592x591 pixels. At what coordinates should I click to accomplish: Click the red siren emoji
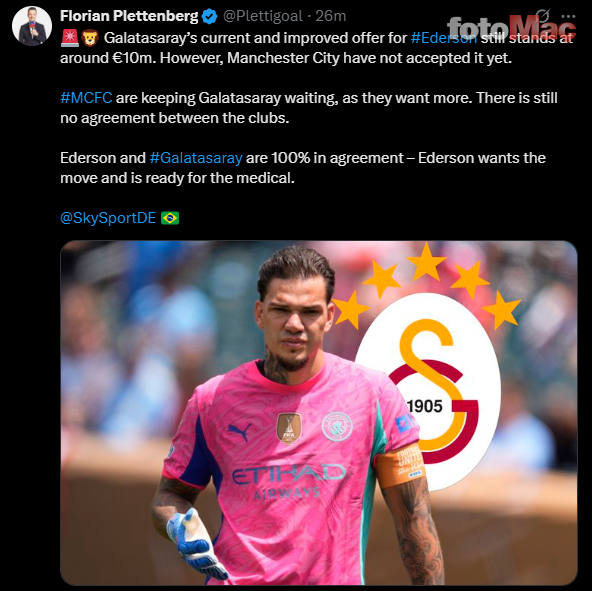[x=69, y=38]
